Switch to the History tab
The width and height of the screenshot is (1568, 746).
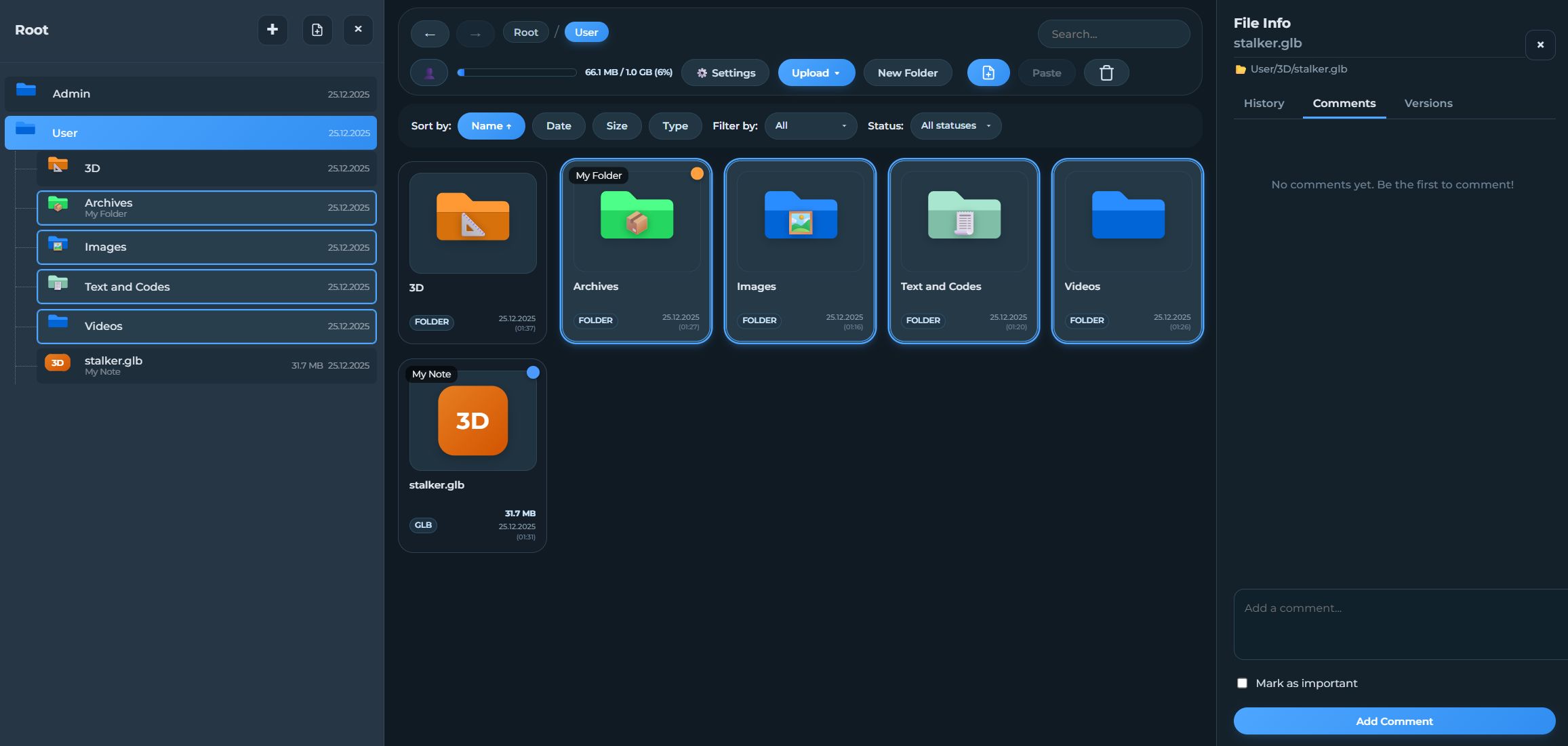pos(1264,103)
